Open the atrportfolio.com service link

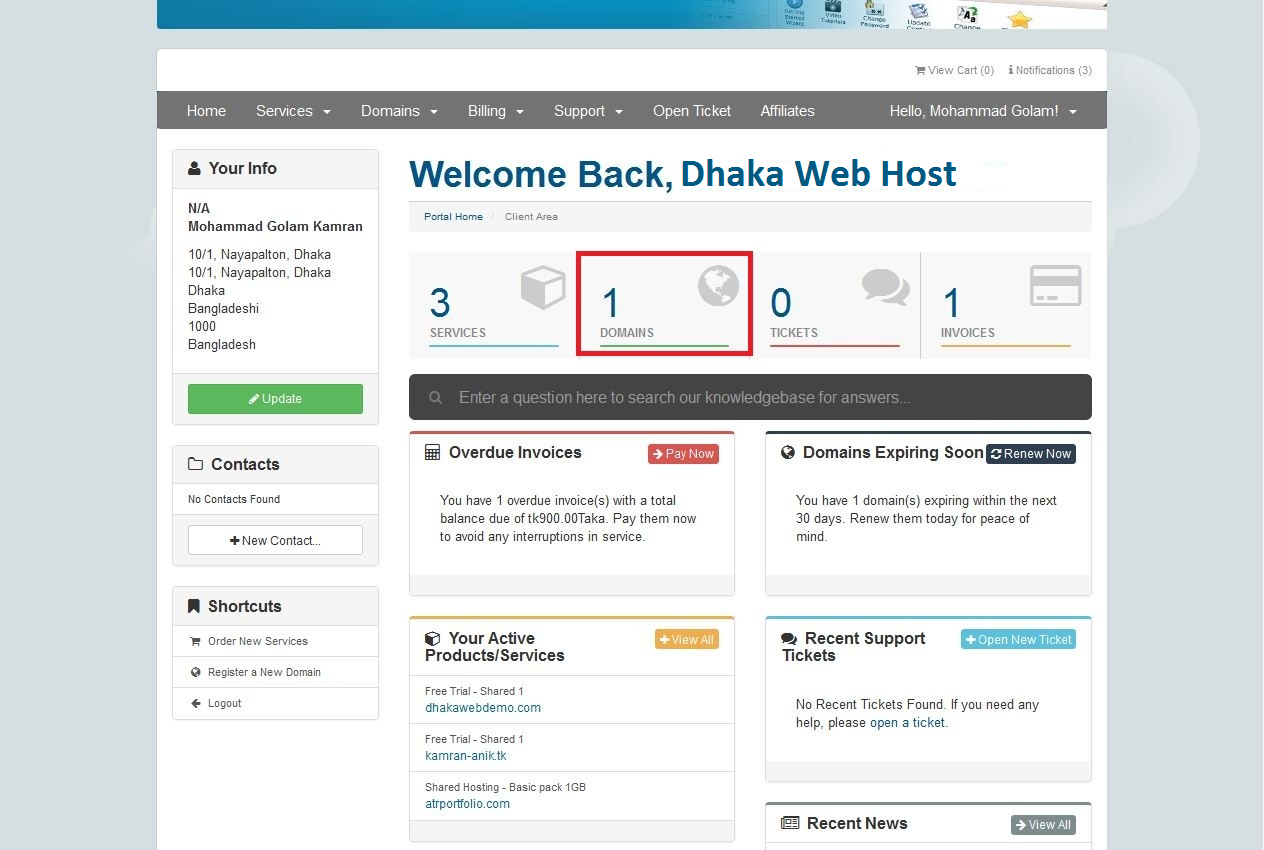[x=467, y=803]
